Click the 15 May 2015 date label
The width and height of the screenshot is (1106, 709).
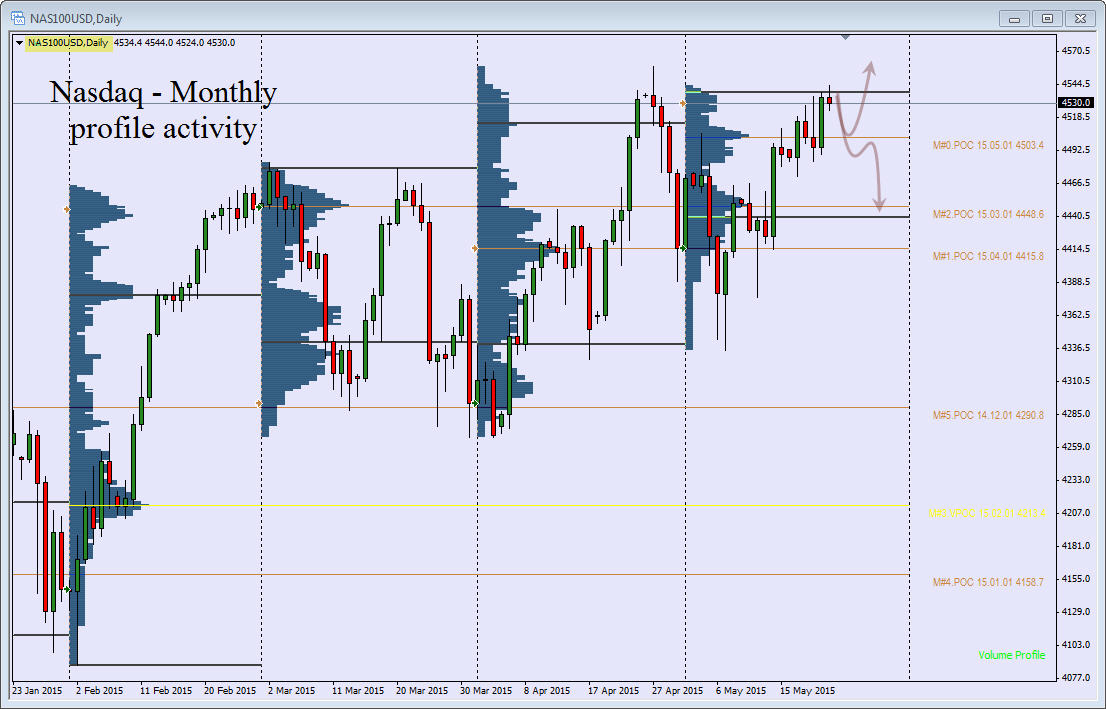click(807, 691)
